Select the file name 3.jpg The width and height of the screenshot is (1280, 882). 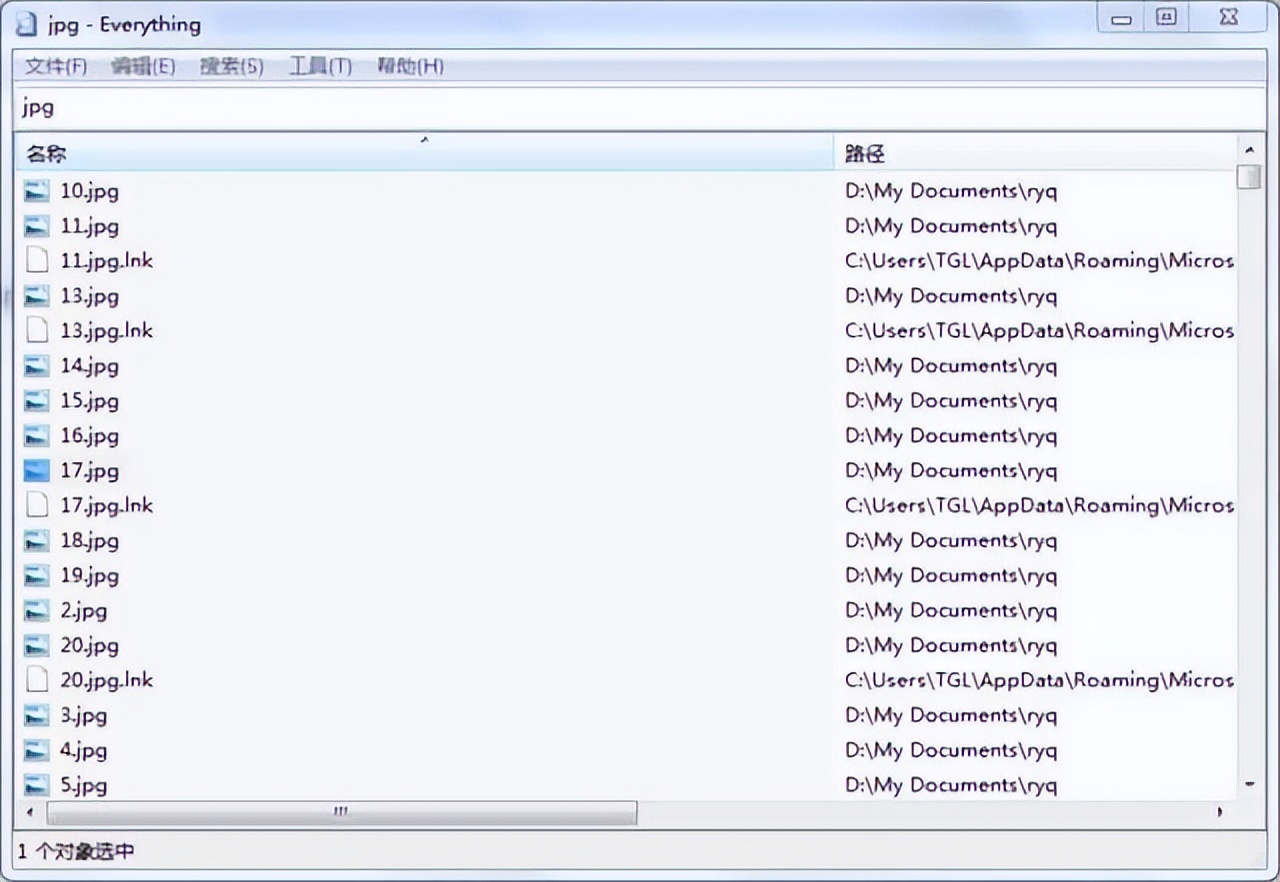point(83,716)
